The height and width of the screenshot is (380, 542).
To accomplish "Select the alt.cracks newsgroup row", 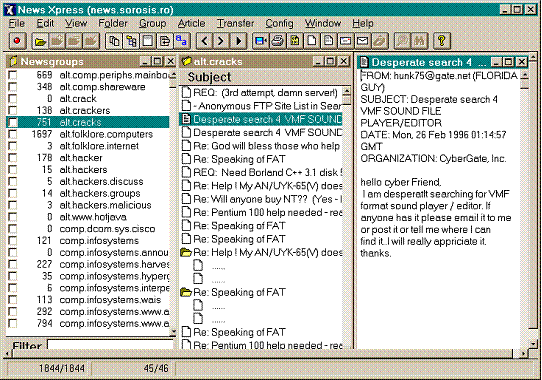I will pyautogui.click(x=88, y=122).
